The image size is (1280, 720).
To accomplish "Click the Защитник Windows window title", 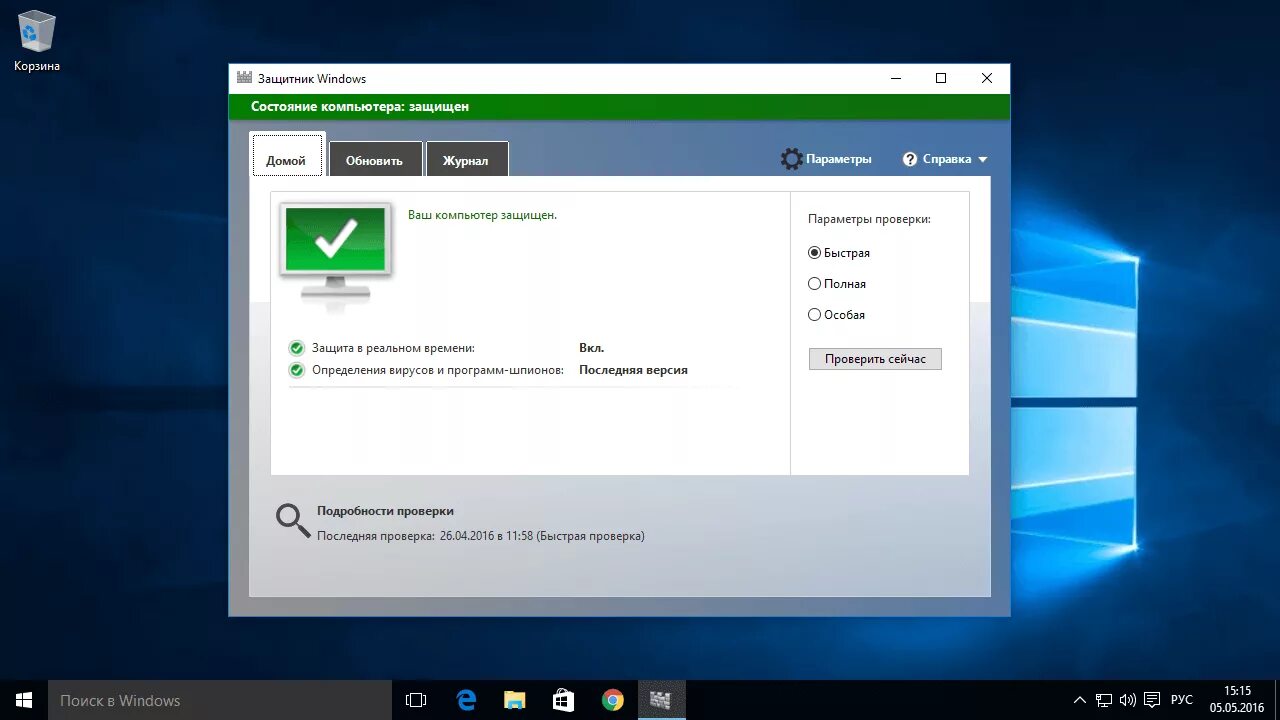I will 312,79.
